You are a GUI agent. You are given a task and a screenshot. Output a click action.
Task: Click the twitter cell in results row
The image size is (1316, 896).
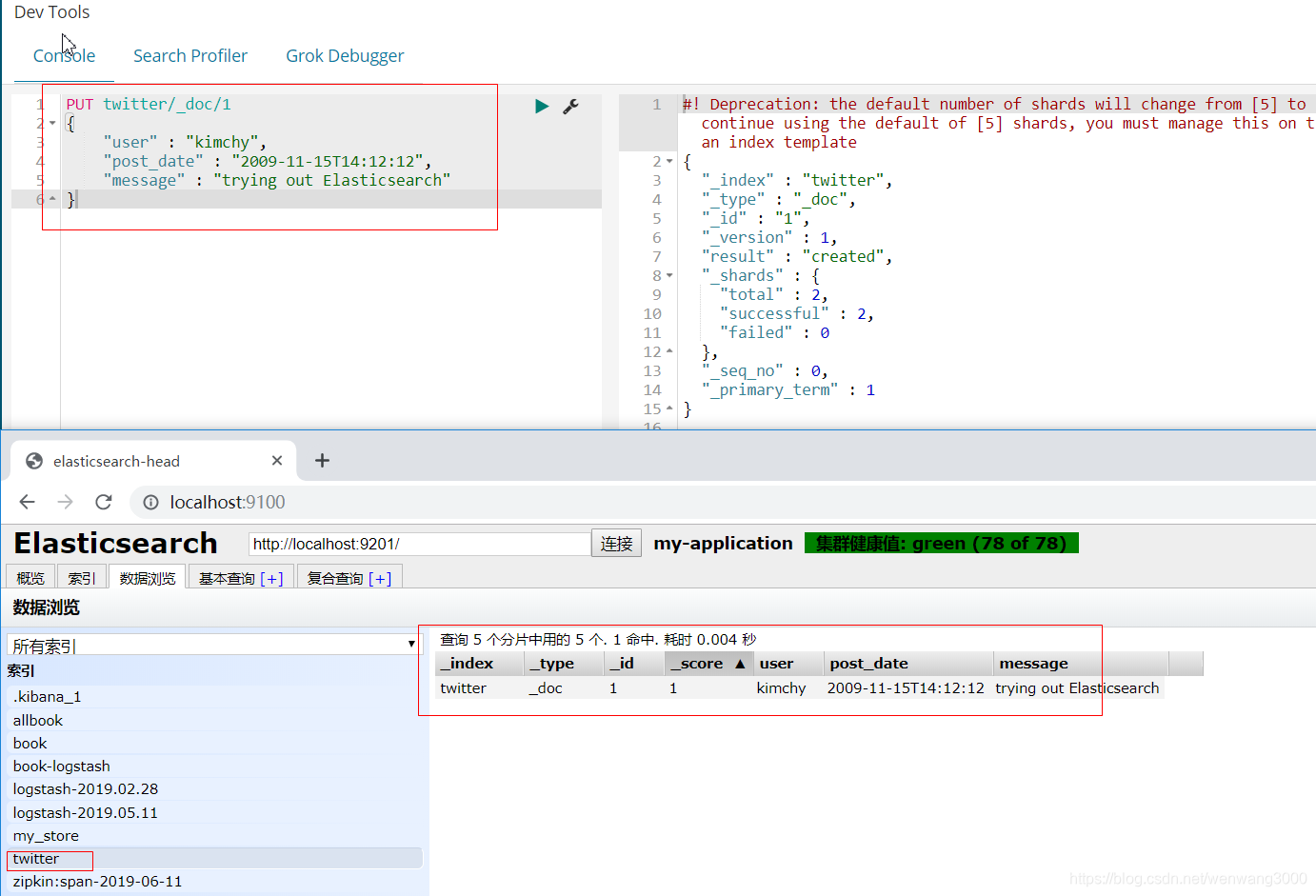pos(464,688)
